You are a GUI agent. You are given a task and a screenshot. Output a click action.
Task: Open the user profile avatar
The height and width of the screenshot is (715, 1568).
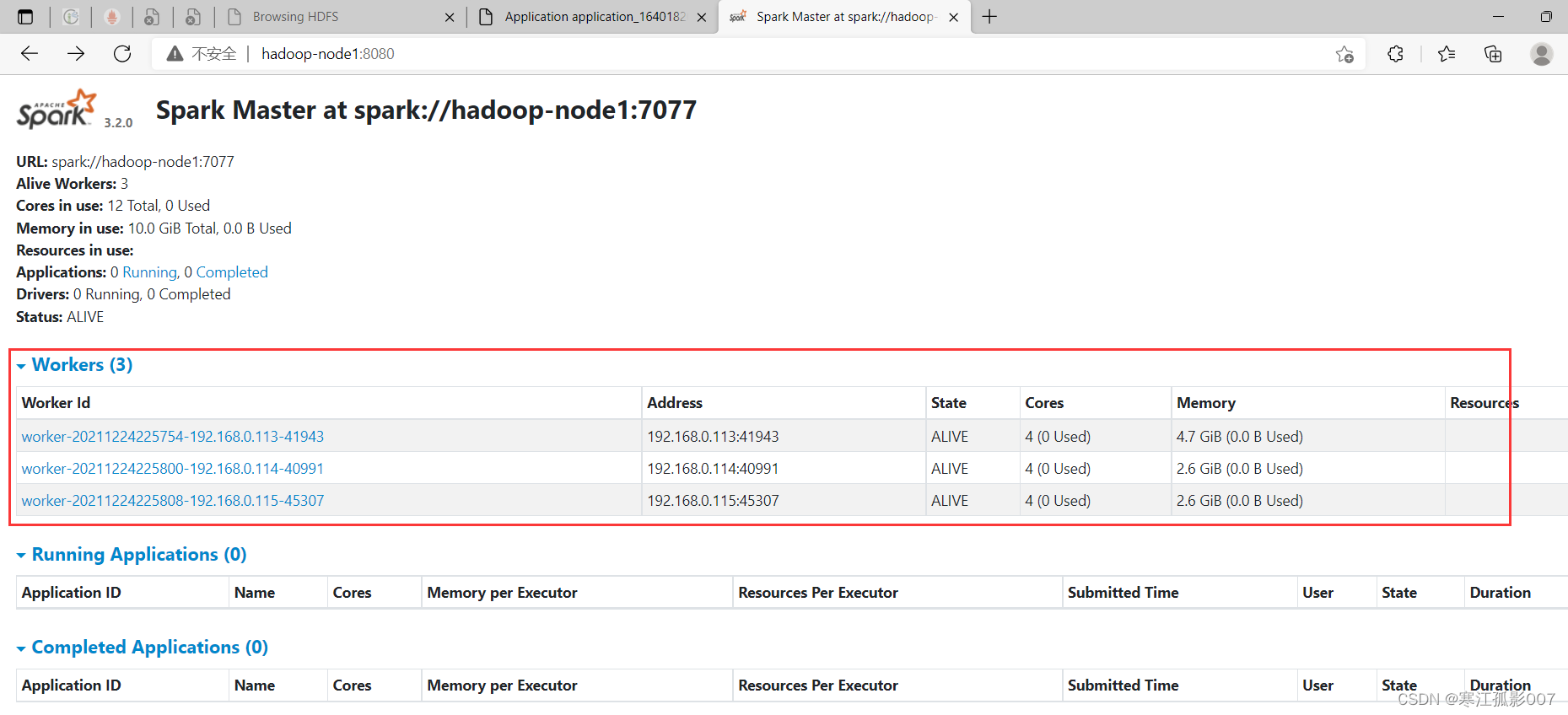[x=1542, y=54]
